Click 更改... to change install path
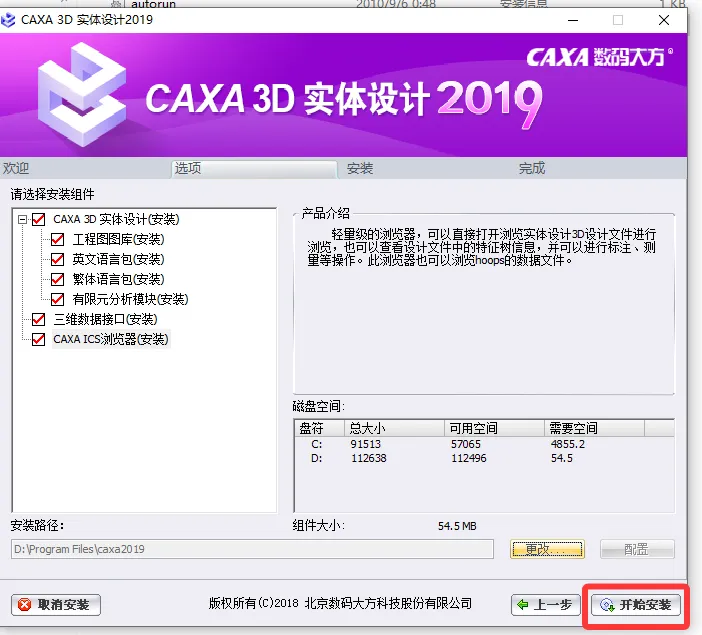 pos(547,549)
